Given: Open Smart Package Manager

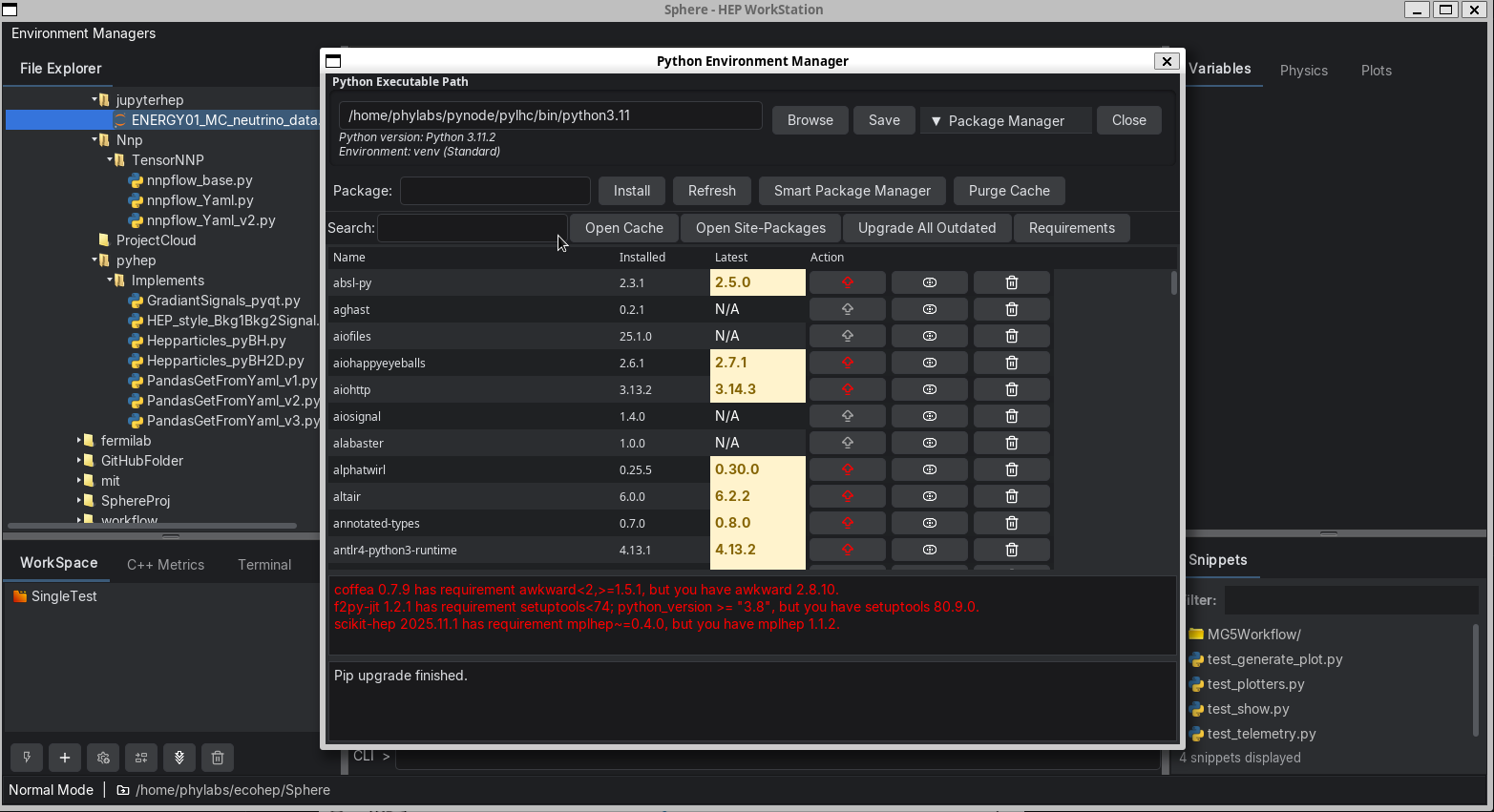Looking at the screenshot, I should [x=852, y=191].
